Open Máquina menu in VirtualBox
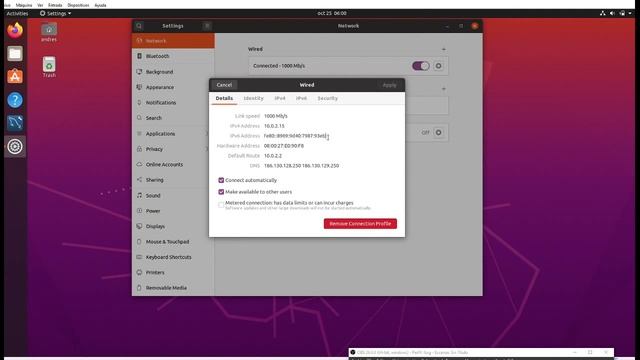 point(24,5)
